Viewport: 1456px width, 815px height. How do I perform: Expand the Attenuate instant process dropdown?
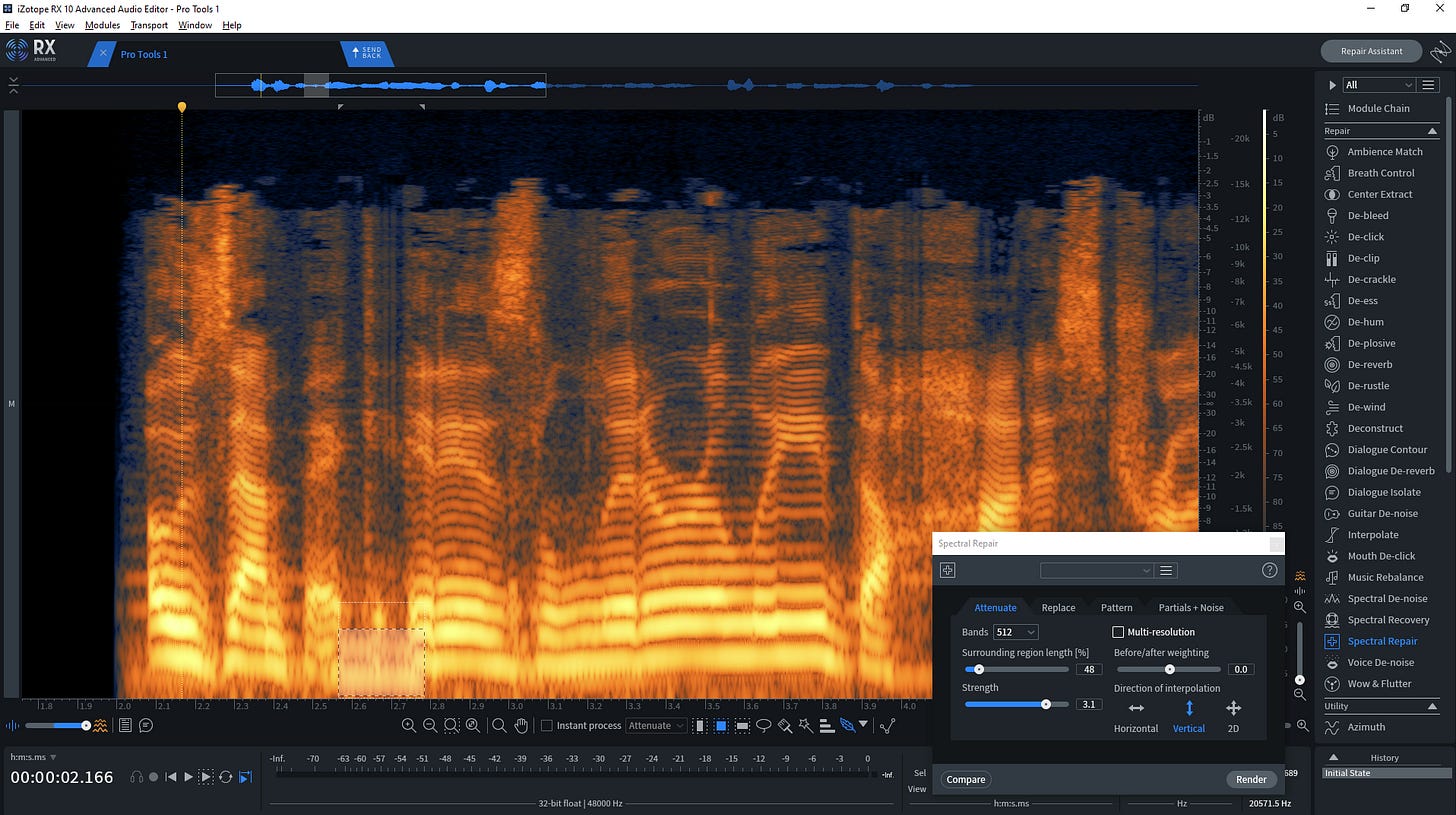click(656, 725)
